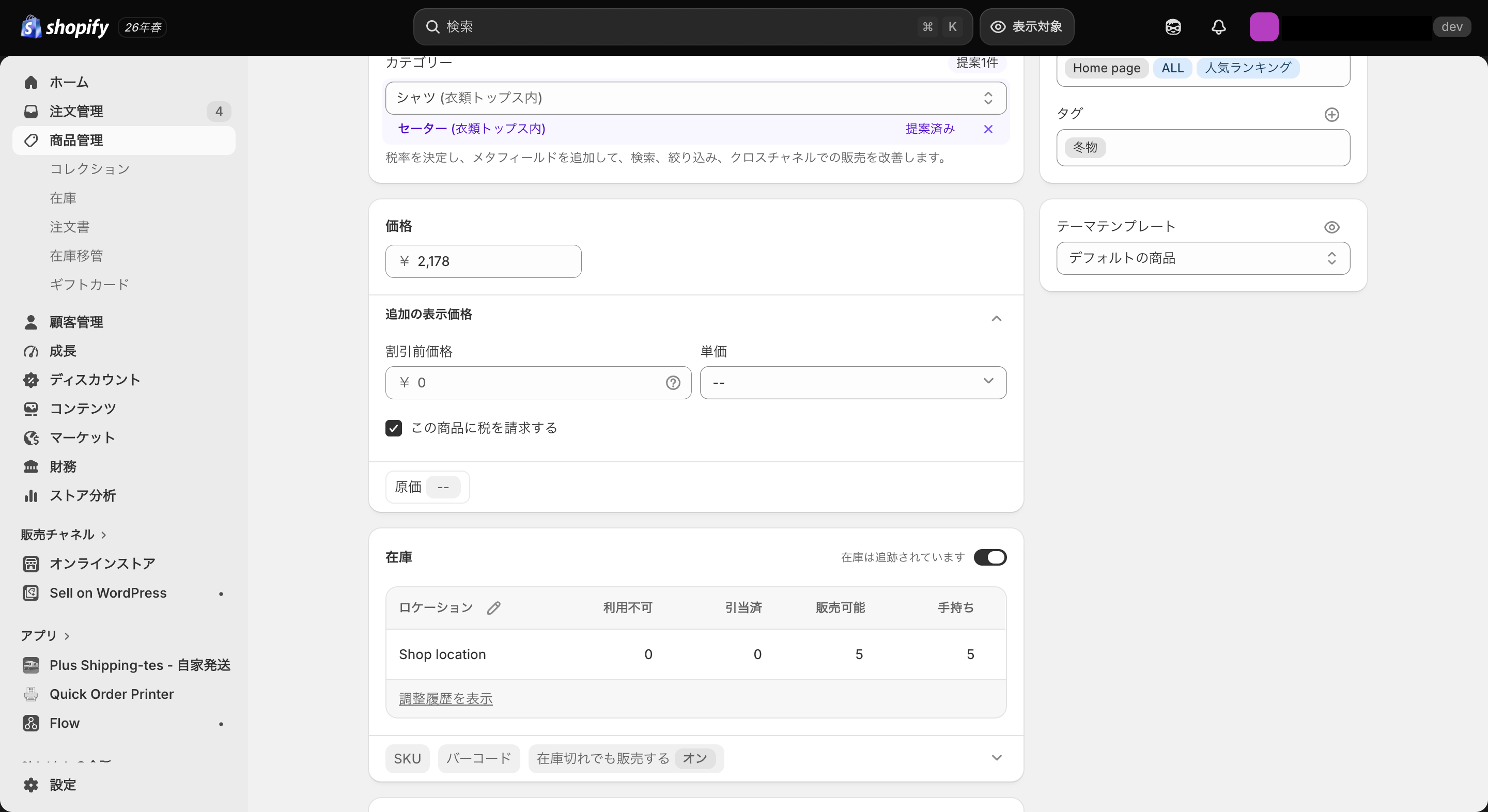Click the マーケット globe icon
This screenshot has width=1488, height=812.
tap(31, 438)
